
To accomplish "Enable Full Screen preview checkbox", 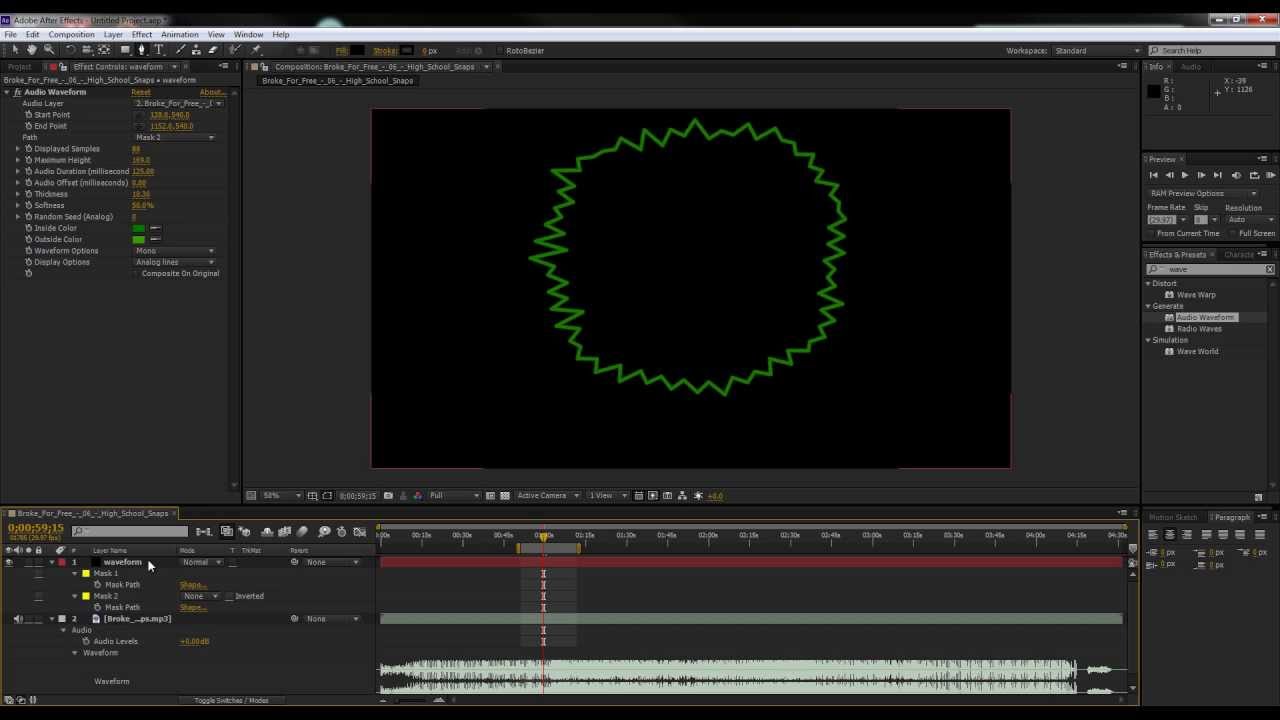I will tap(1233, 233).
